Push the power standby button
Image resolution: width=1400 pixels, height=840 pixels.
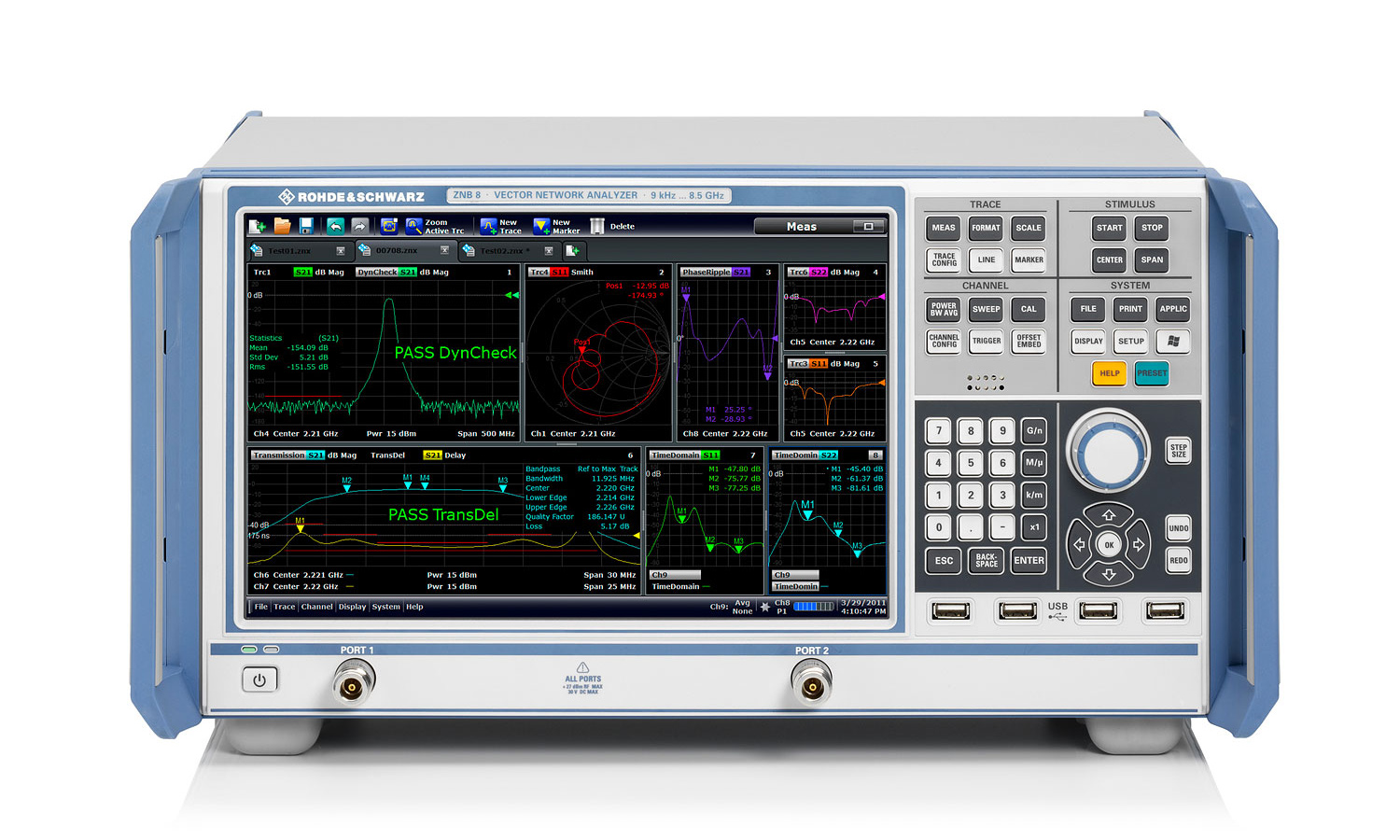[259, 680]
